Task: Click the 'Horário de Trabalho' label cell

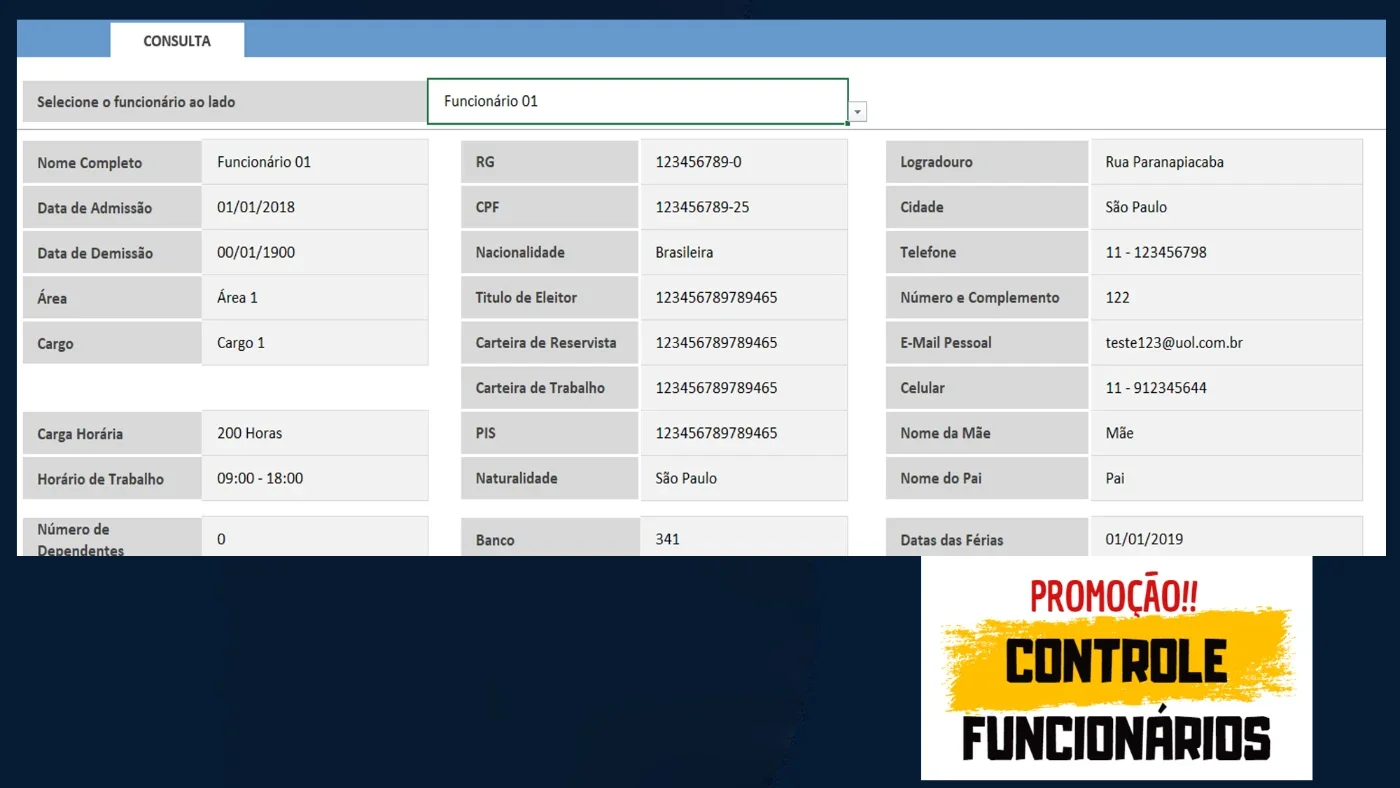Action: tap(112, 478)
